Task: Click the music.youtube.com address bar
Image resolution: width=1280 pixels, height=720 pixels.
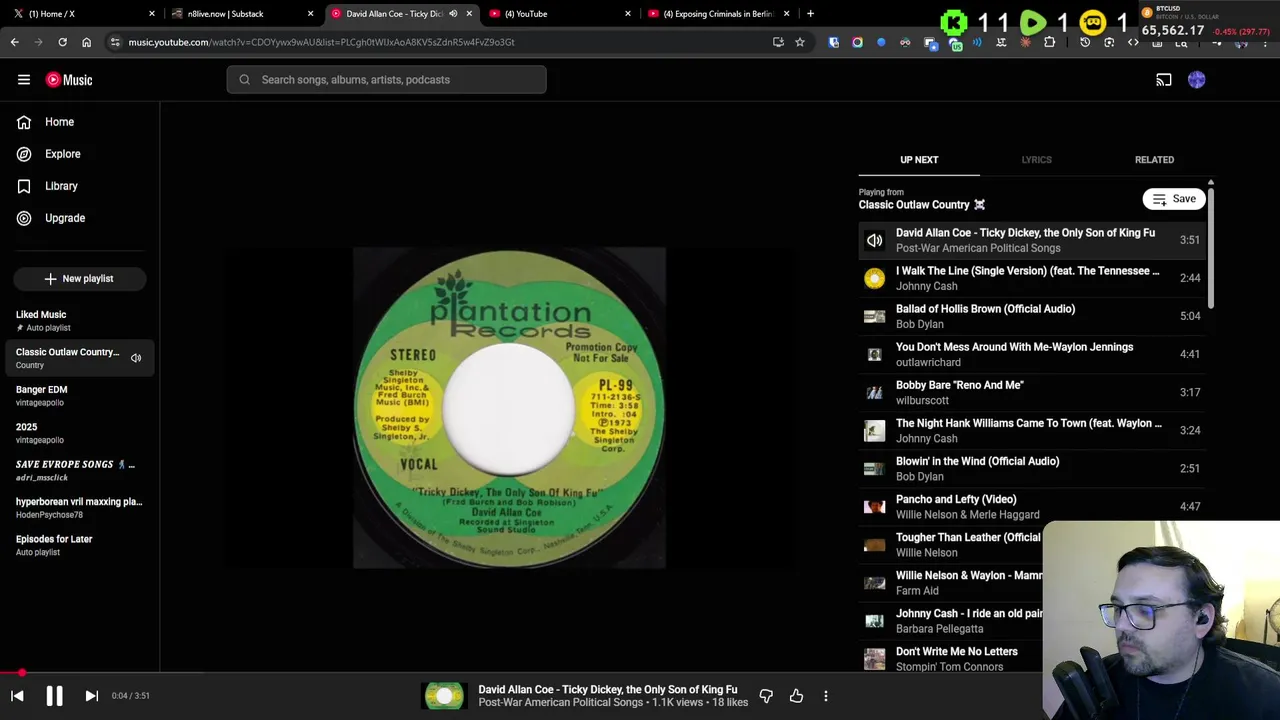Action: (x=440, y=42)
